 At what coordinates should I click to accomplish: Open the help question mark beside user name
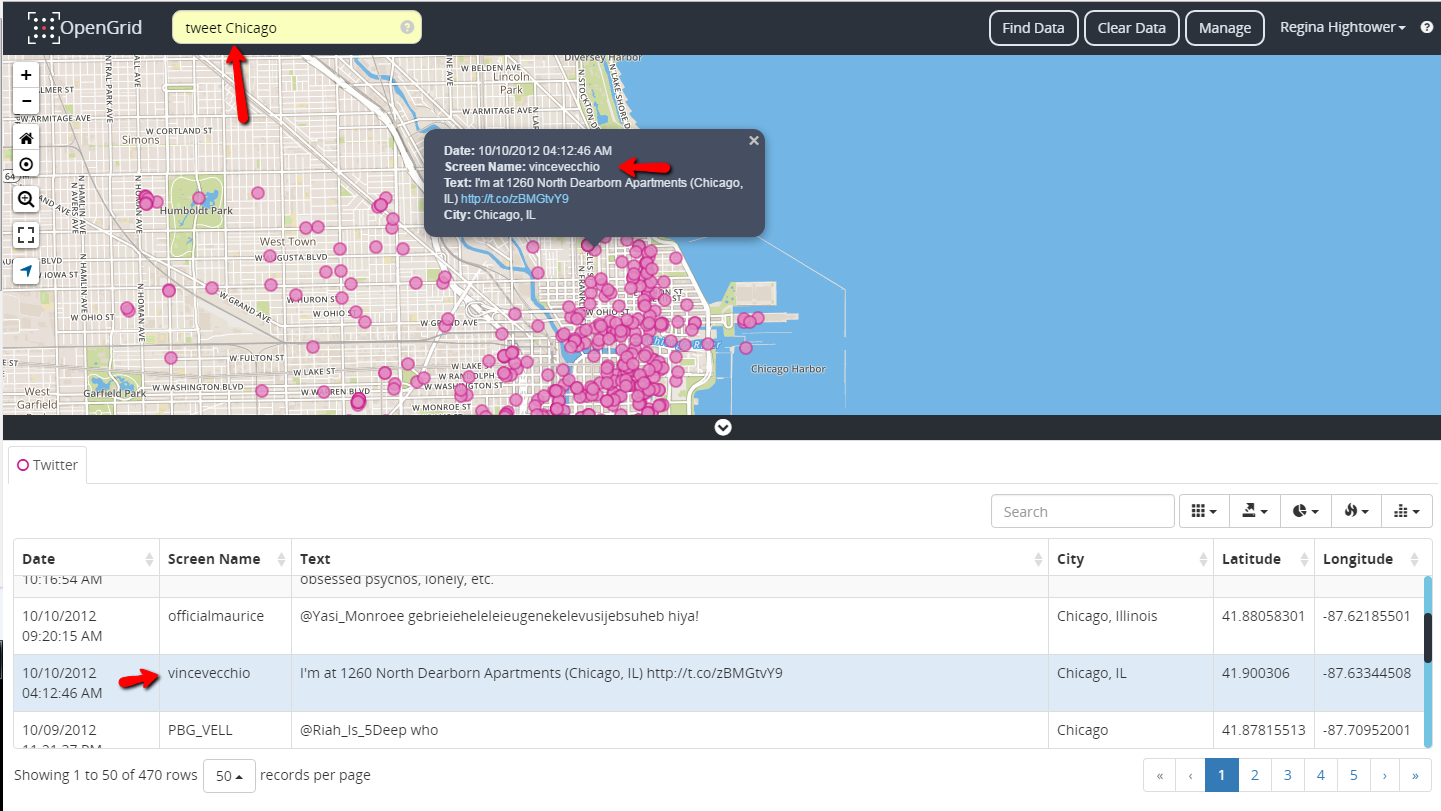click(1427, 28)
